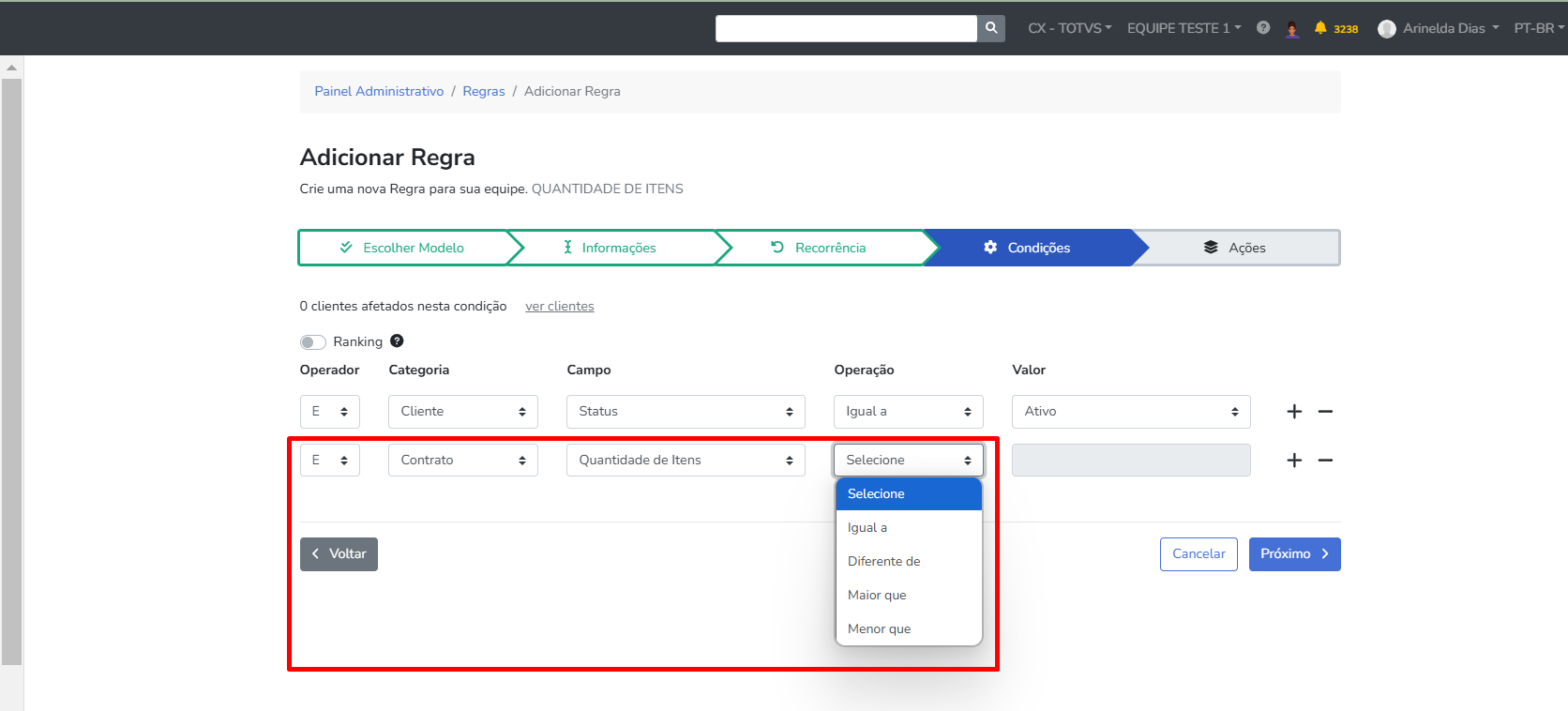The height and width of the screenshot is (711, 1568).
Task: Add condition with second row plus icon
Action: pyautogui.click(x=1294, y=461)
